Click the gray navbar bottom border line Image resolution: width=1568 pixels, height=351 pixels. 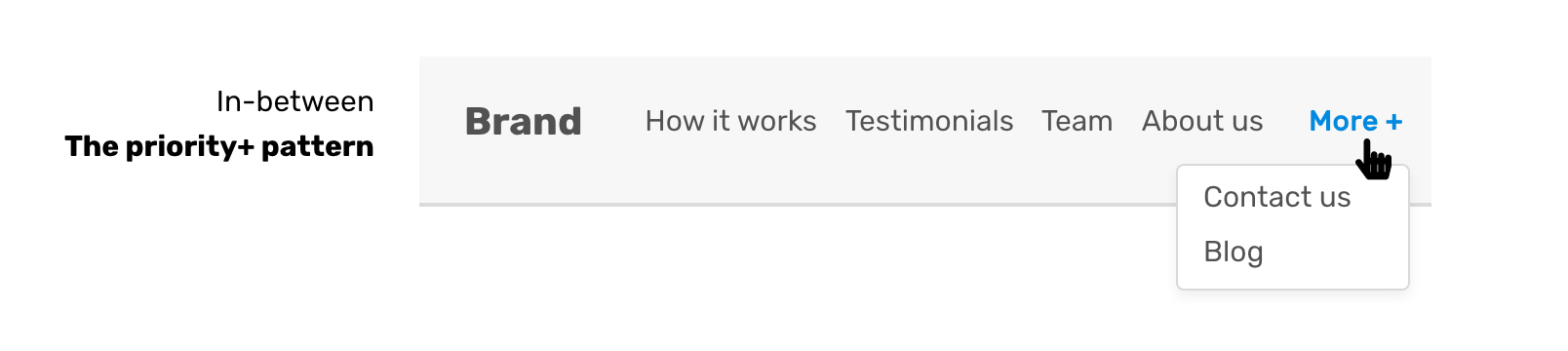798,205
